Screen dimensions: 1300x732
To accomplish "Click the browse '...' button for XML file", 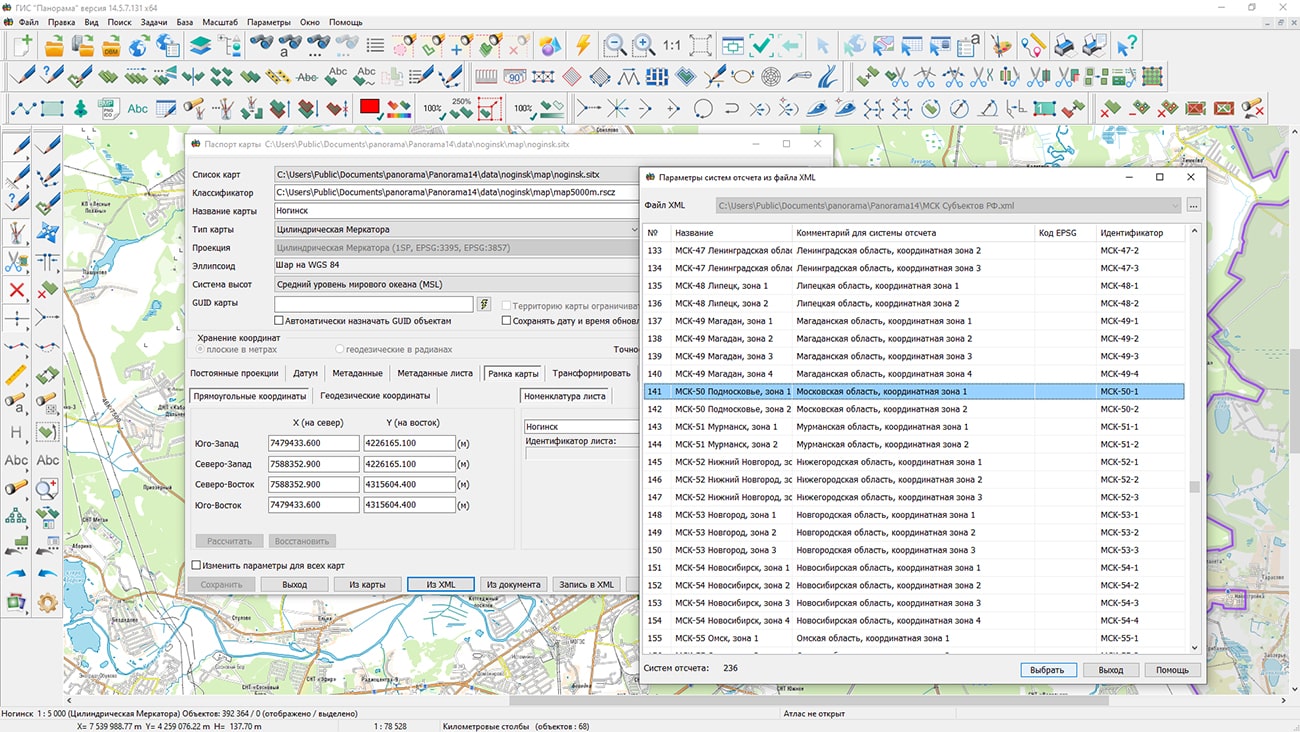I will coord(1193,206).
